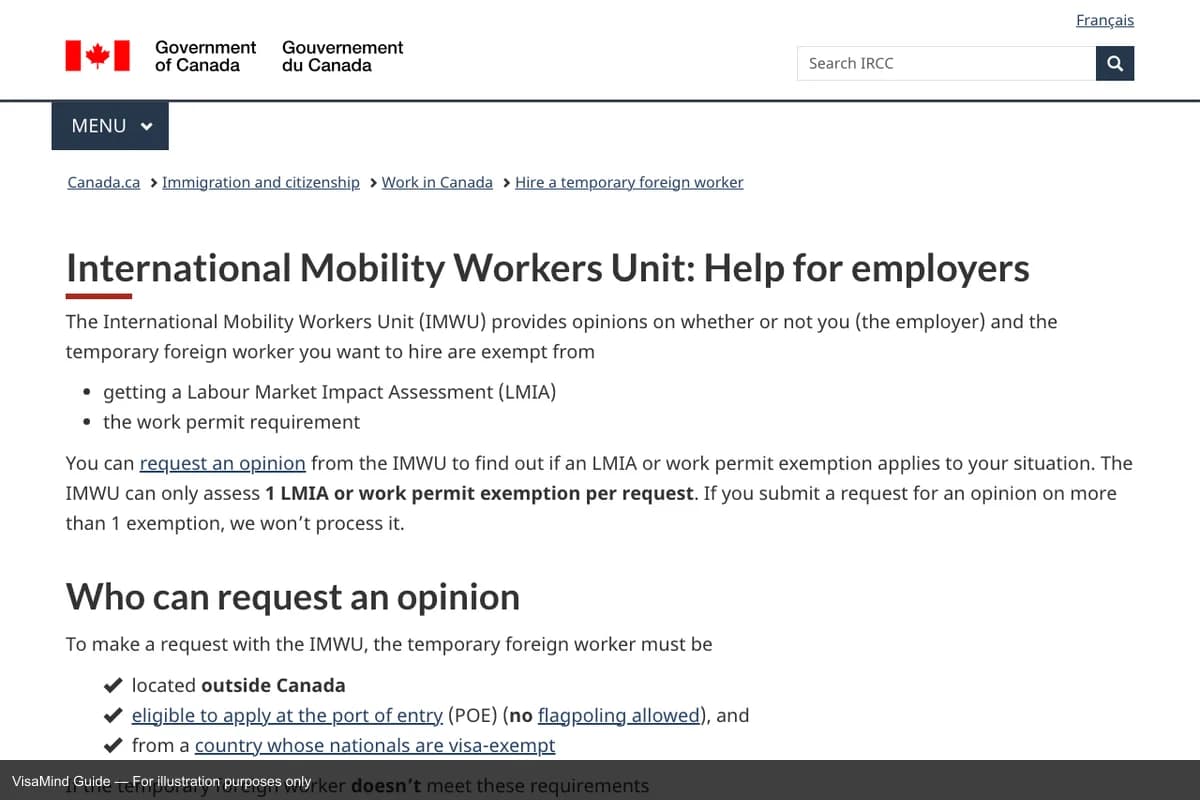Image resolution: width=1200 pixels, height=800 pixels.
Task: Click checkmark beside visa-exempt country item
Action: click(113, 746)
